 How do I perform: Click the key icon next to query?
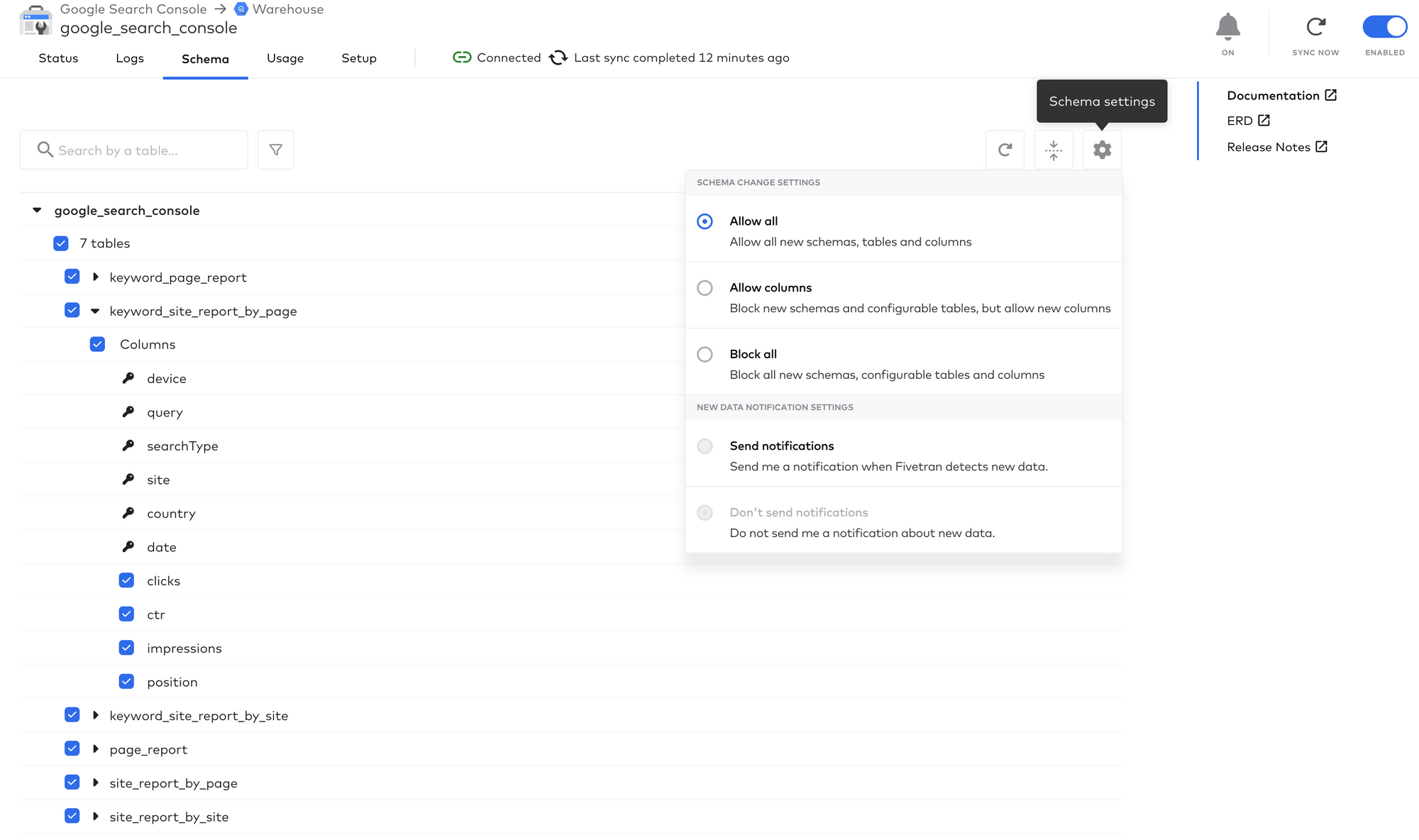pyautogui.click(x=128, y=411)
